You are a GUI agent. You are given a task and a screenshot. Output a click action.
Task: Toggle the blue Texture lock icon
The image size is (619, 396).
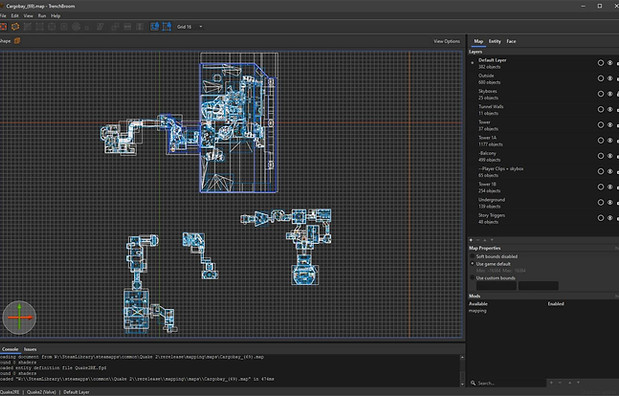(154, 26)
